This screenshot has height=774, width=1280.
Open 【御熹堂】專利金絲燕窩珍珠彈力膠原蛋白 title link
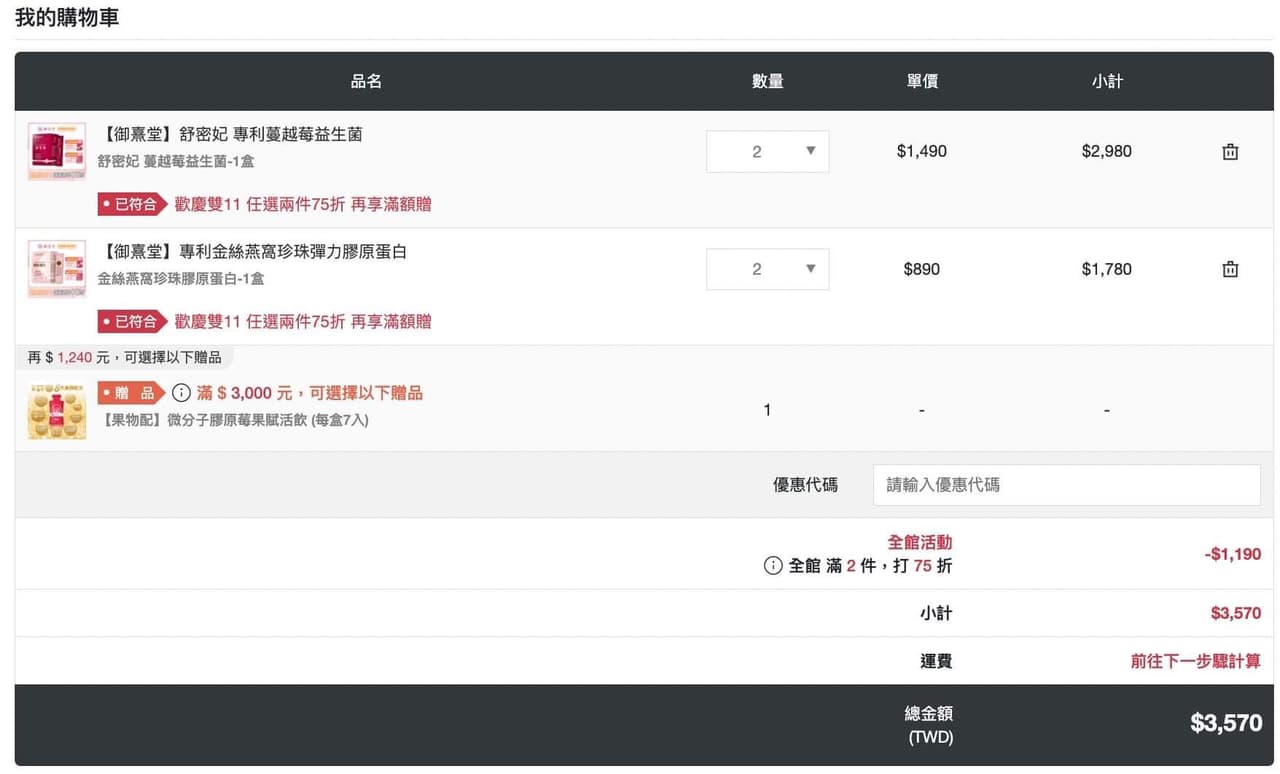(254, 251)
